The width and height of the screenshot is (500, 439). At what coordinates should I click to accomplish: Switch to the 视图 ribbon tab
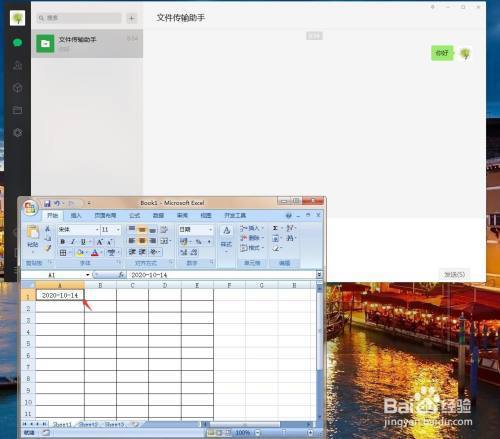[206, 215]
